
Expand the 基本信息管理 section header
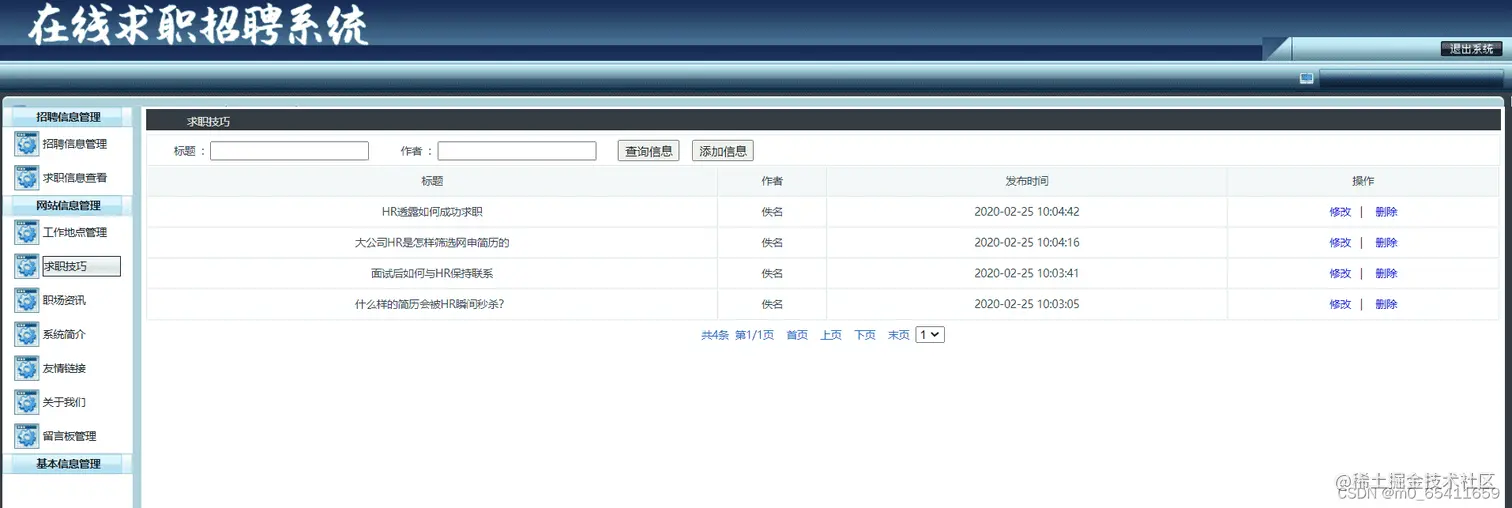(x=68, y=464)
